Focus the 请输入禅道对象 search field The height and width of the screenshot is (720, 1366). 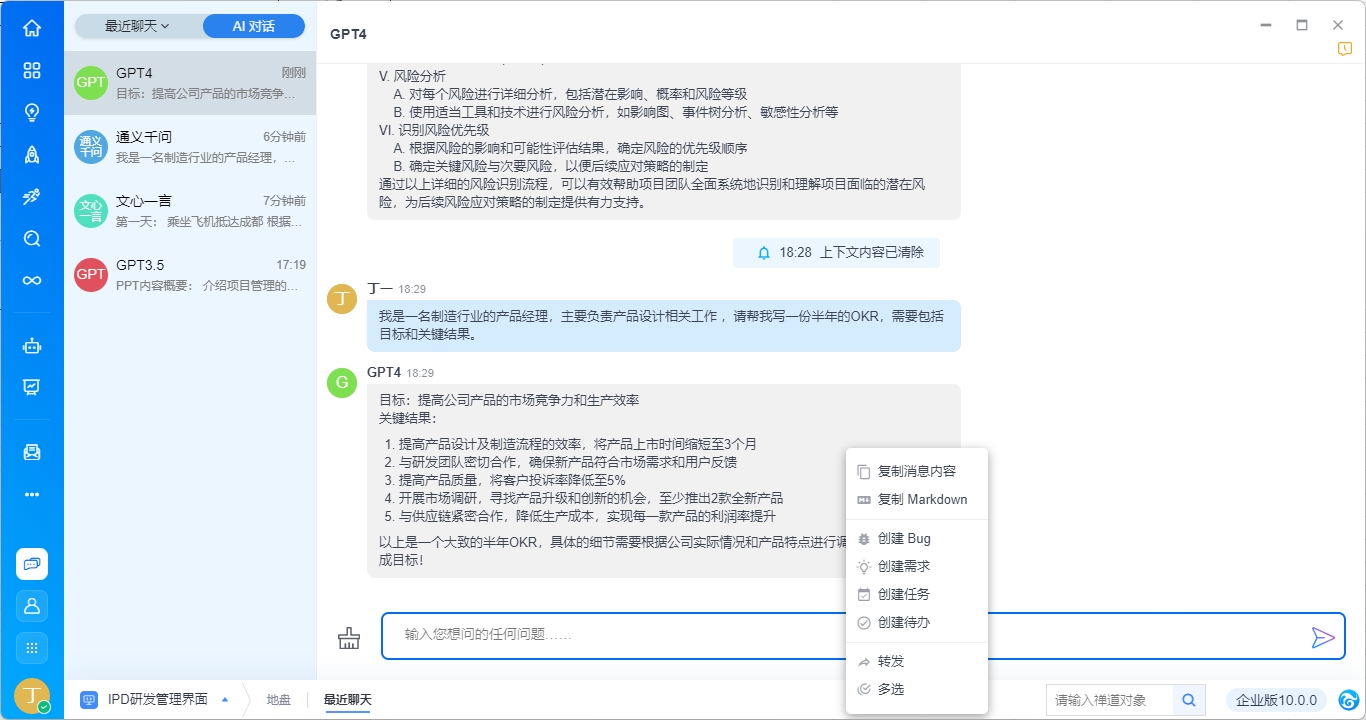[1110, 700]
